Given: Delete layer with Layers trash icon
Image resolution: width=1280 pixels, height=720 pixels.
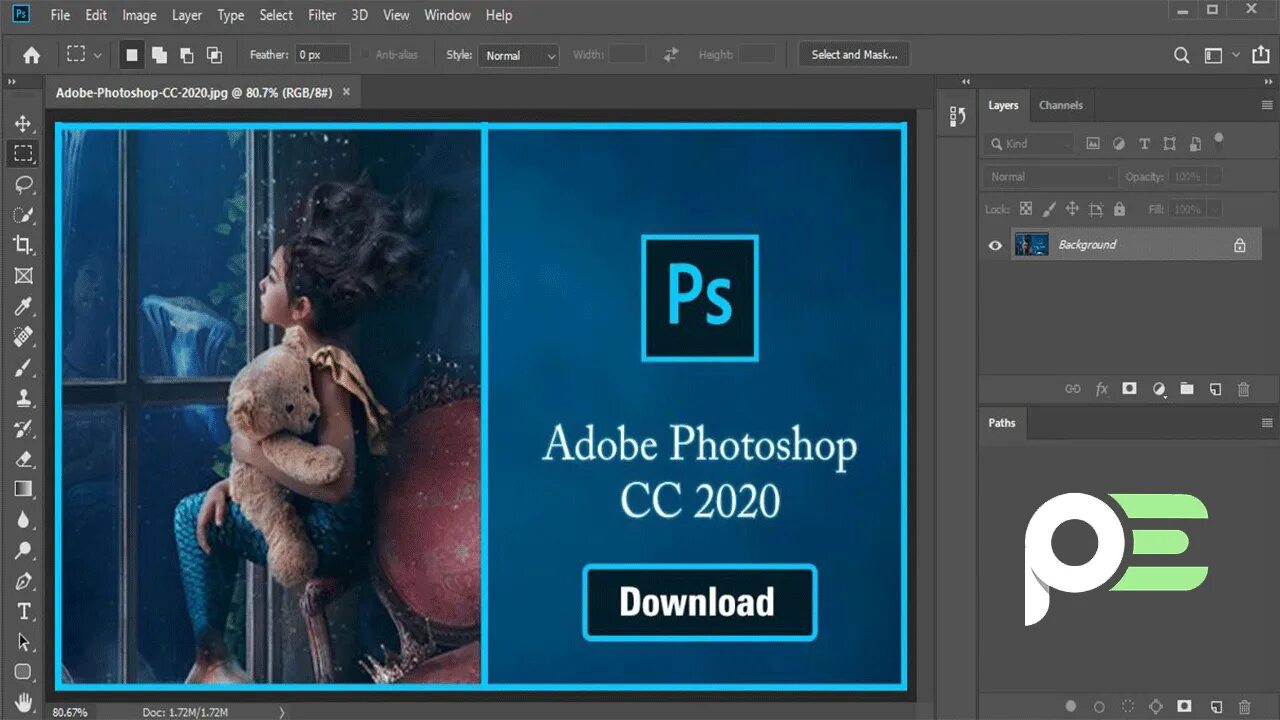Looking at the screenshot, I should pyautogui.click(x=1244, y=389).
